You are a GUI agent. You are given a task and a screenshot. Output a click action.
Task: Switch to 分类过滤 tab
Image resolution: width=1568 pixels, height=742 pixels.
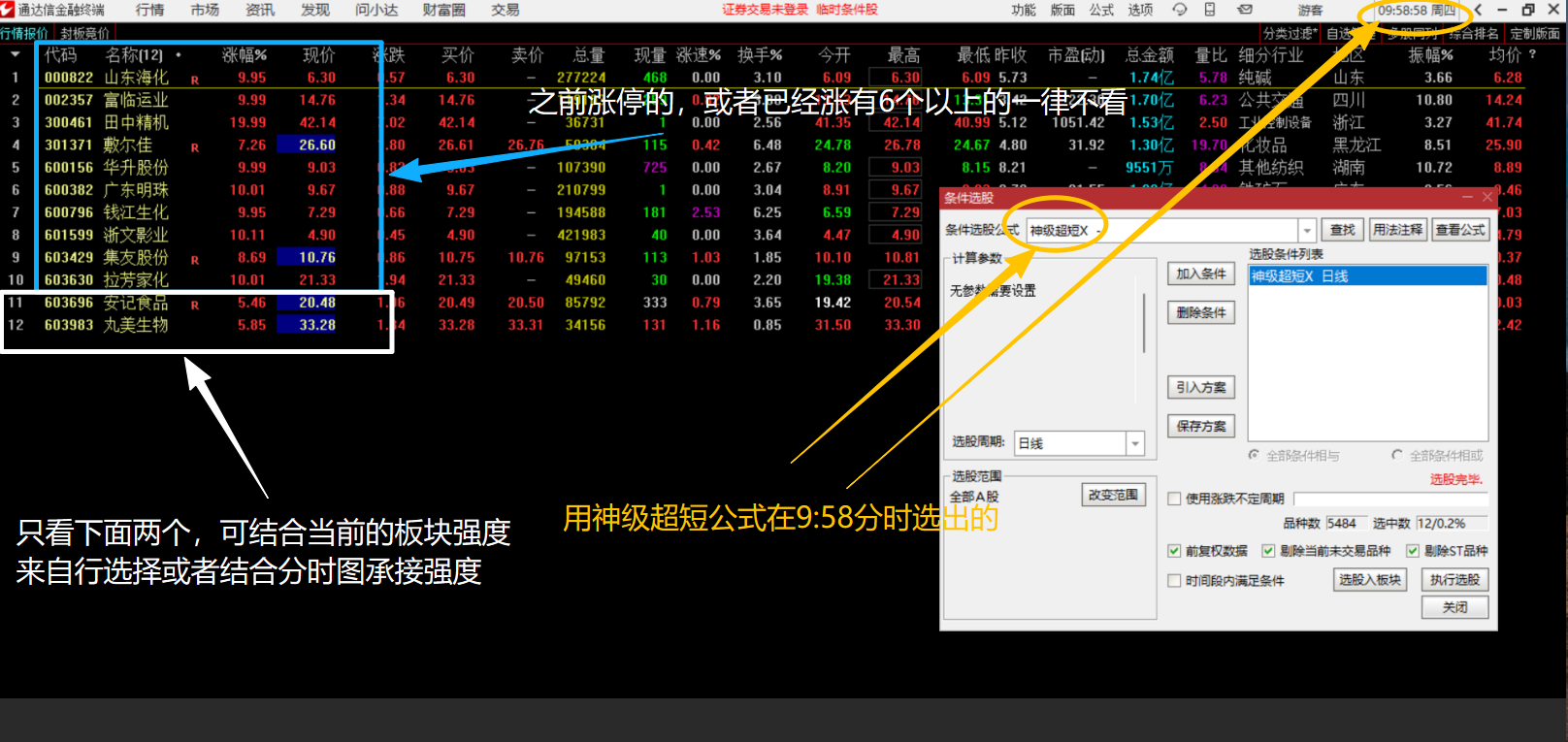click(x=1290, y=33)
